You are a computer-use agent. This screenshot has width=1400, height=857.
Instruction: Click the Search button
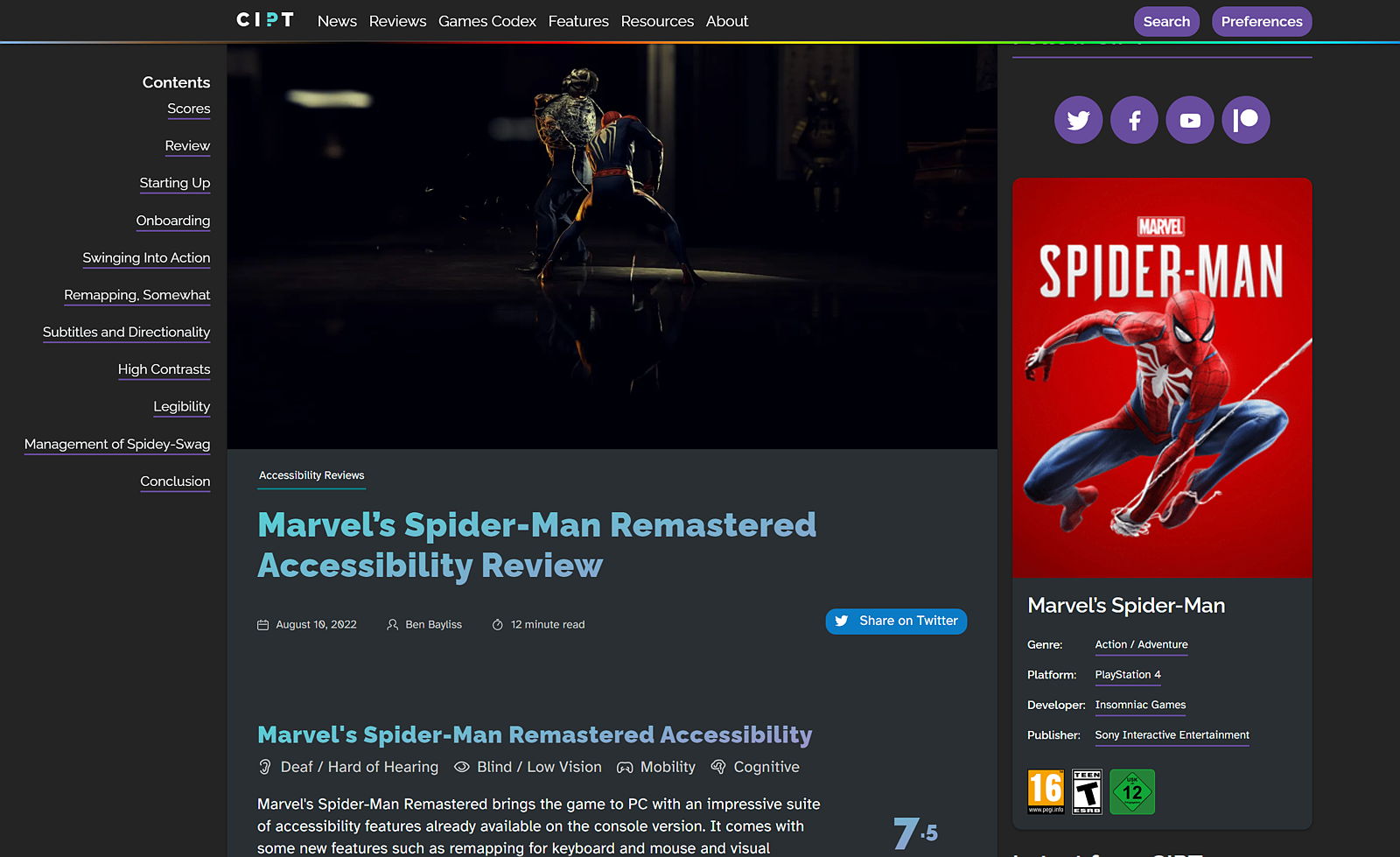coord(1166,21)
